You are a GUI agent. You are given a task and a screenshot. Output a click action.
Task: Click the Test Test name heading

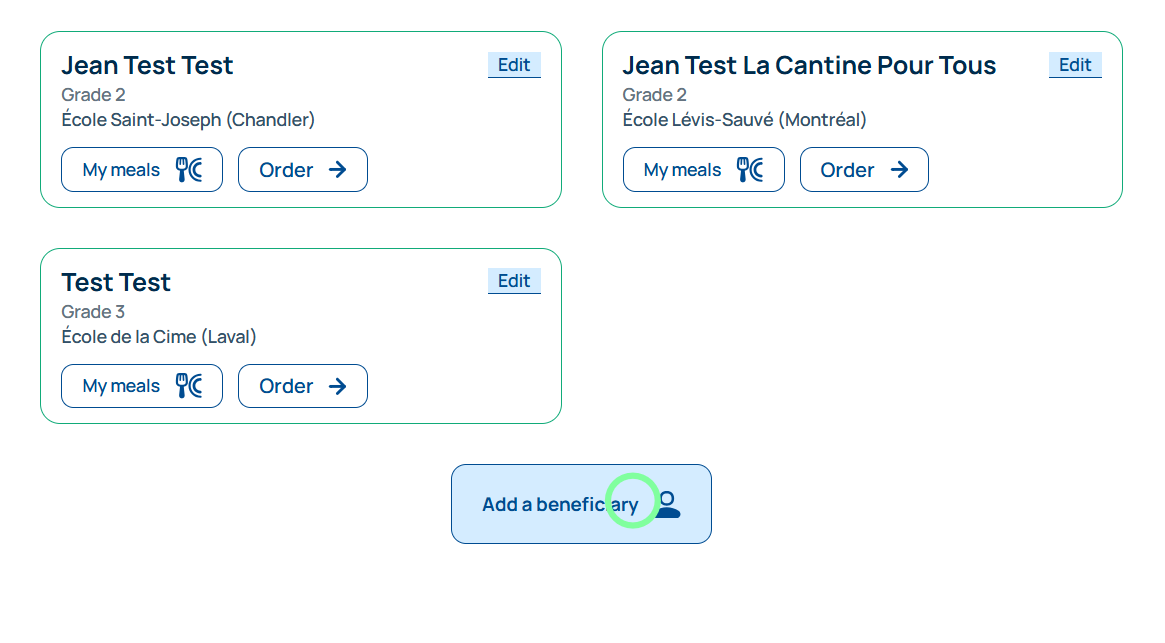[x=116, y=282]
